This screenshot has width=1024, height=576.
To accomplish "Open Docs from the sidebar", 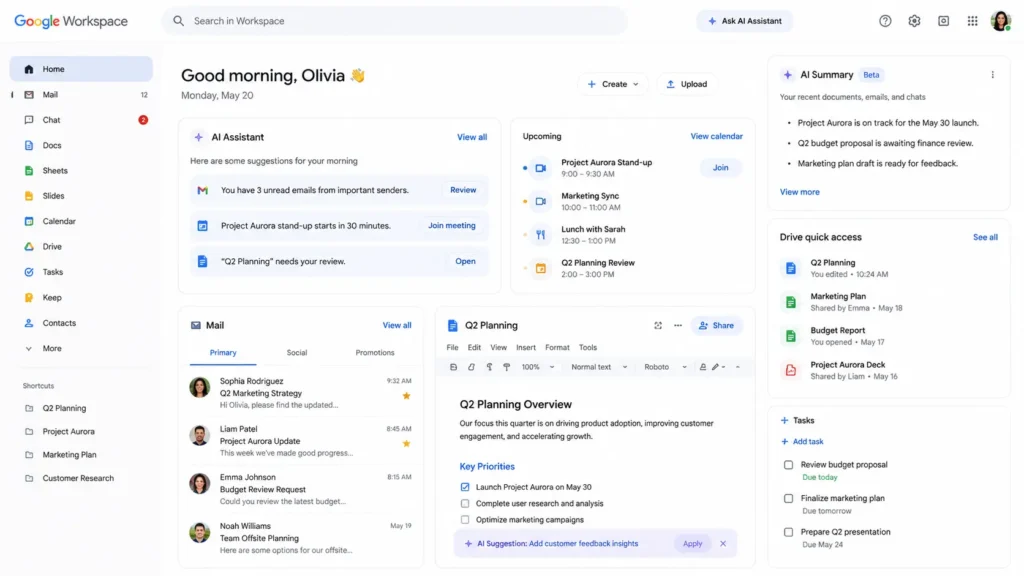I will pos(81,146).
